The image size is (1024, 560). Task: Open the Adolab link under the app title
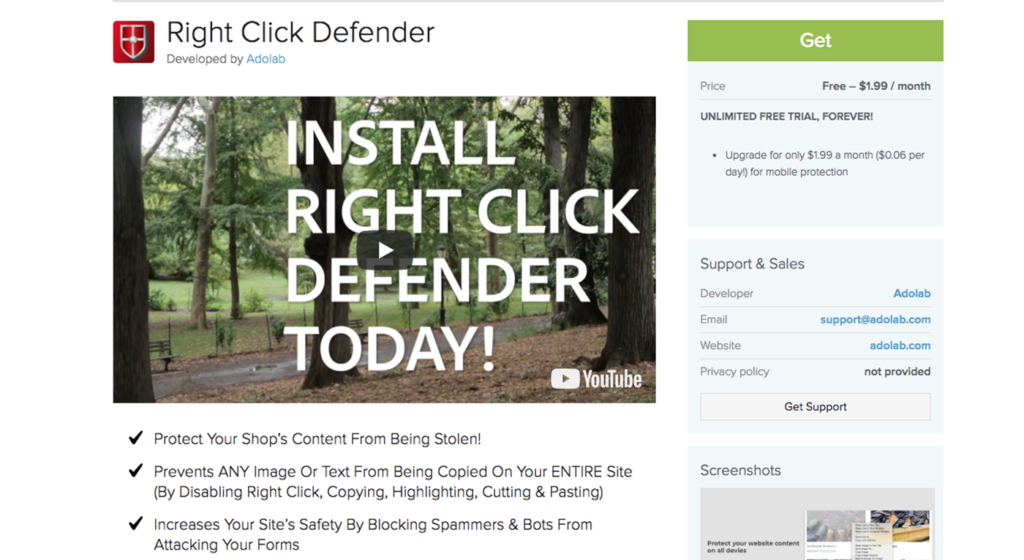click(x=266, y=59)
